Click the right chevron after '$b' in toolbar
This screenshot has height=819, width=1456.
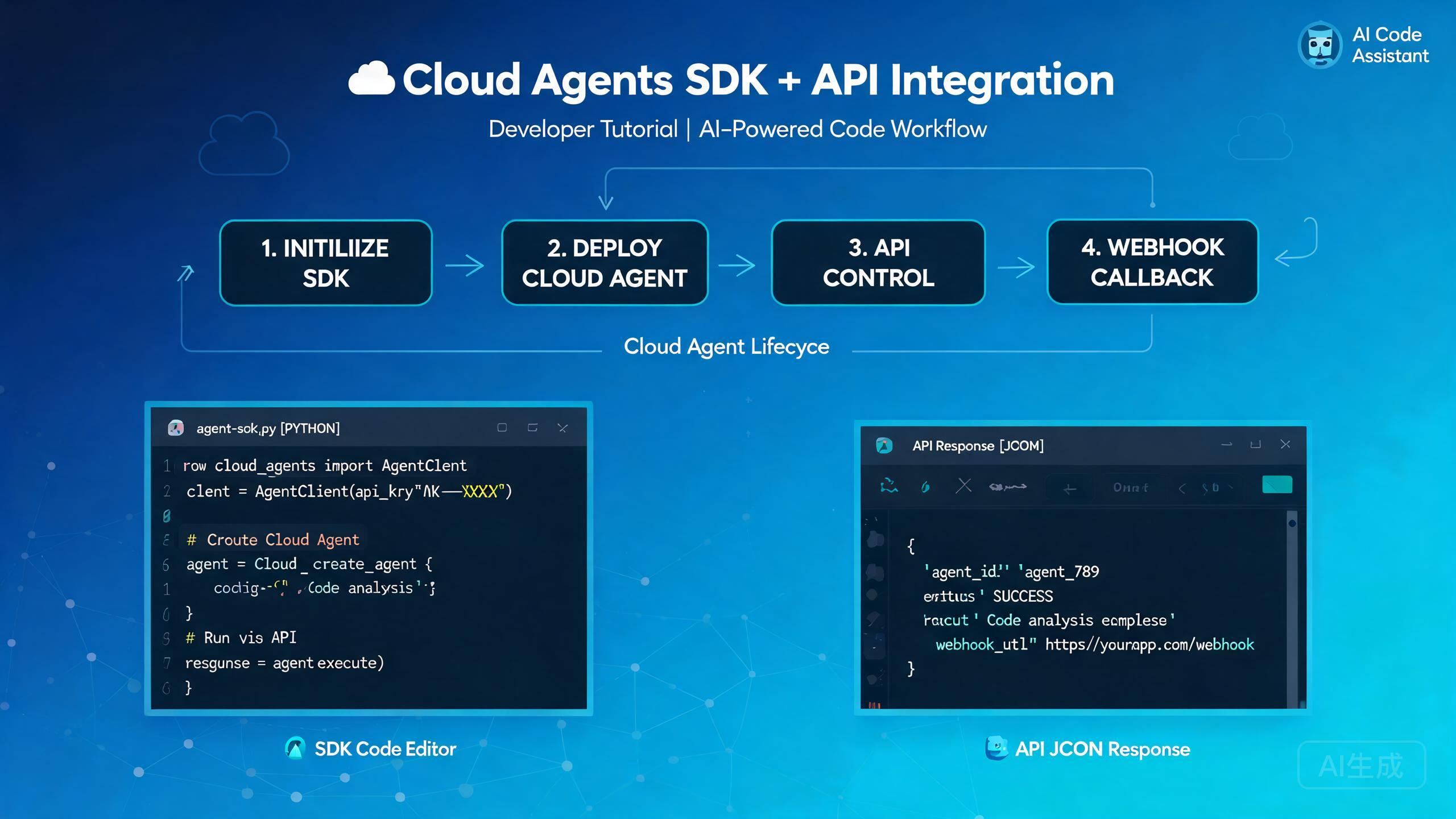pos(1231,487)
